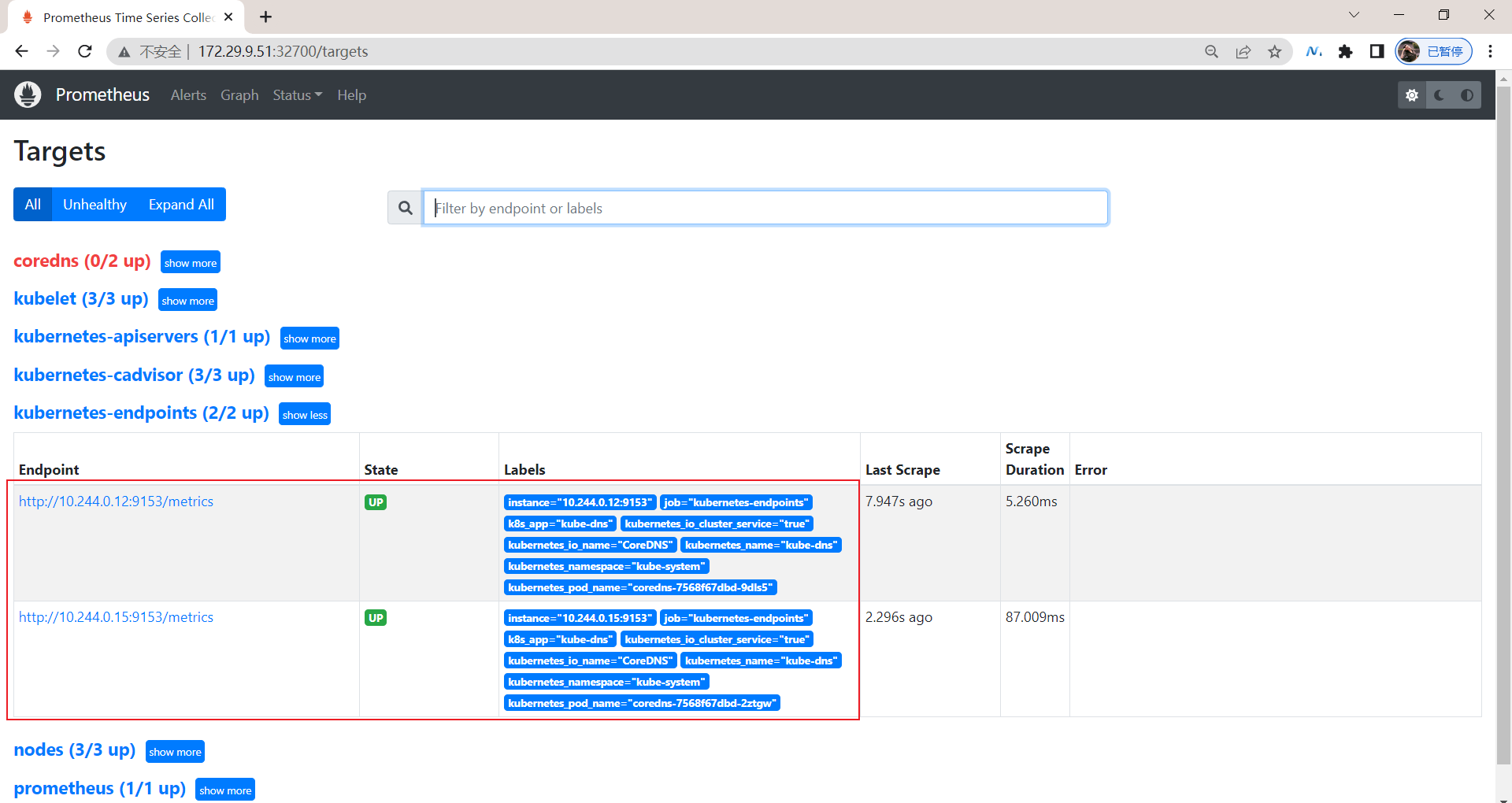Screen dimensions: 1512x803
Task: Select the auto contrast theme icon
Action: click(x=1467, y=95)
